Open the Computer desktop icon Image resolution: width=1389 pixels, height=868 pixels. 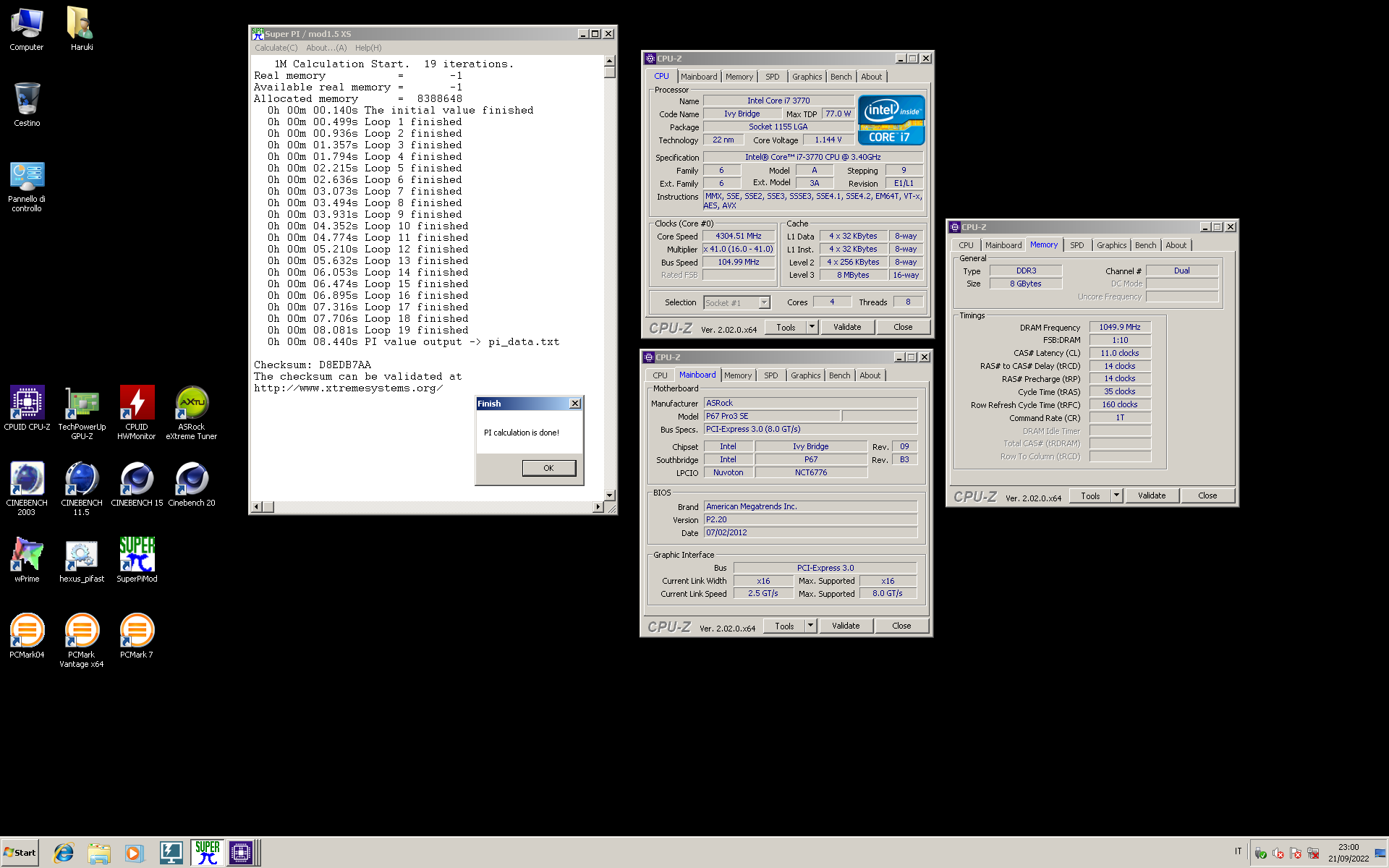pyautogui.click(x=27, y=29)
